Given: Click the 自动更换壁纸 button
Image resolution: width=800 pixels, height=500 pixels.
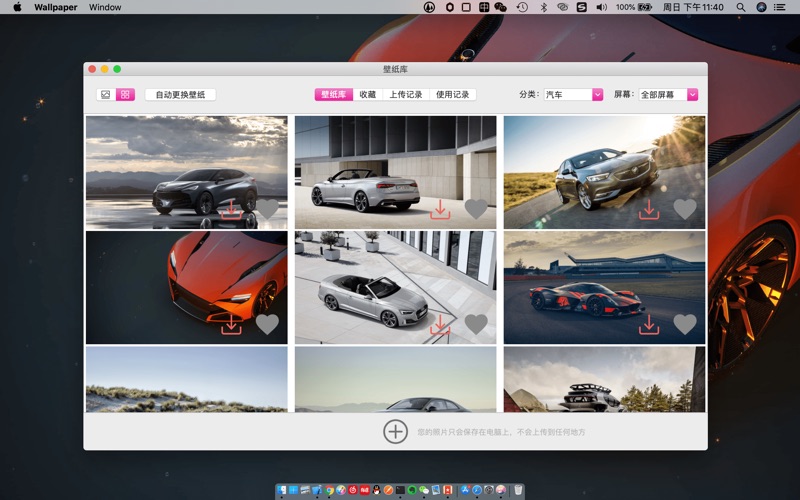Looking at the screenshot, I should coord(180,95).
